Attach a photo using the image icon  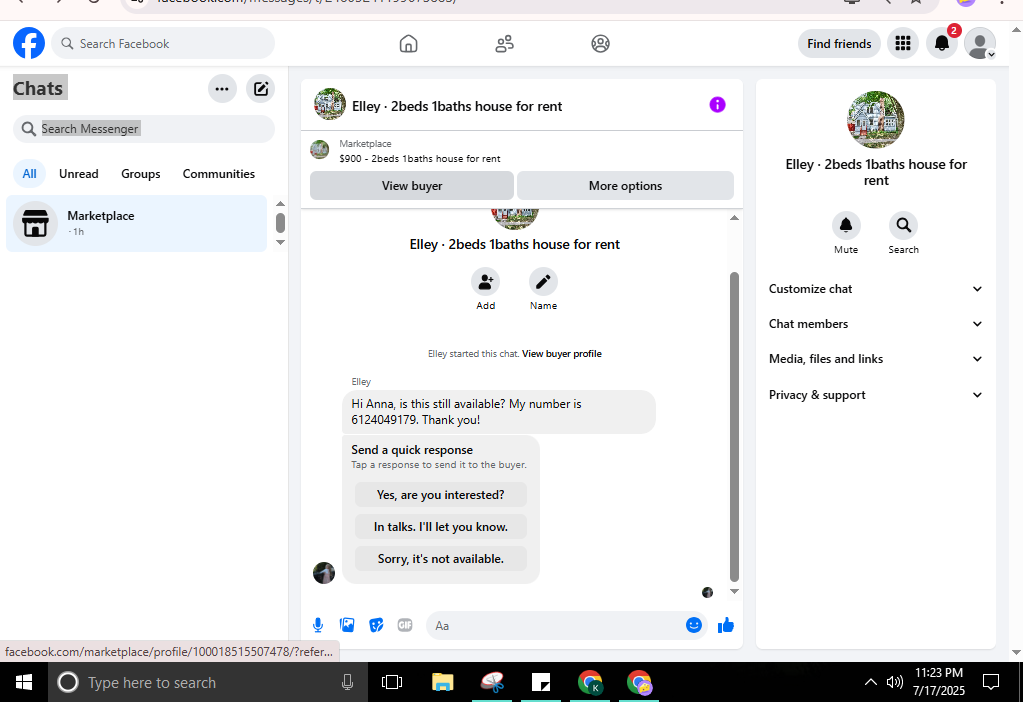click(347, 625)
